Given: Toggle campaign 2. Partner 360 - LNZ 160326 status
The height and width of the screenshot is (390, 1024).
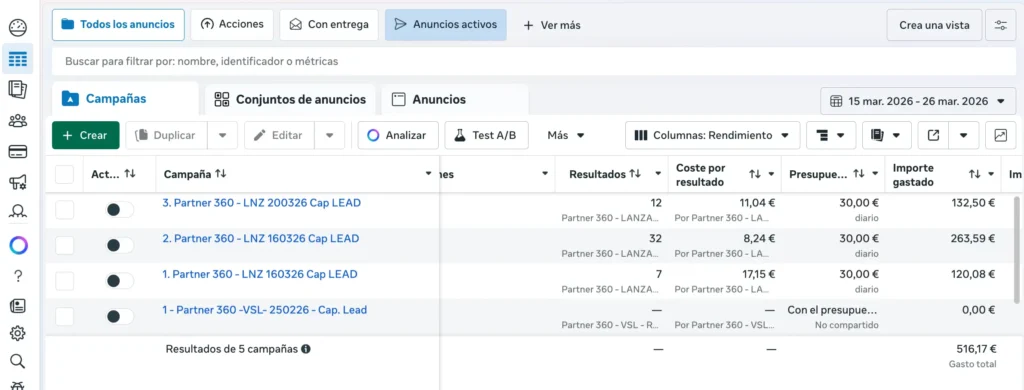Looking at the screenshot, I should coord(120,245).
